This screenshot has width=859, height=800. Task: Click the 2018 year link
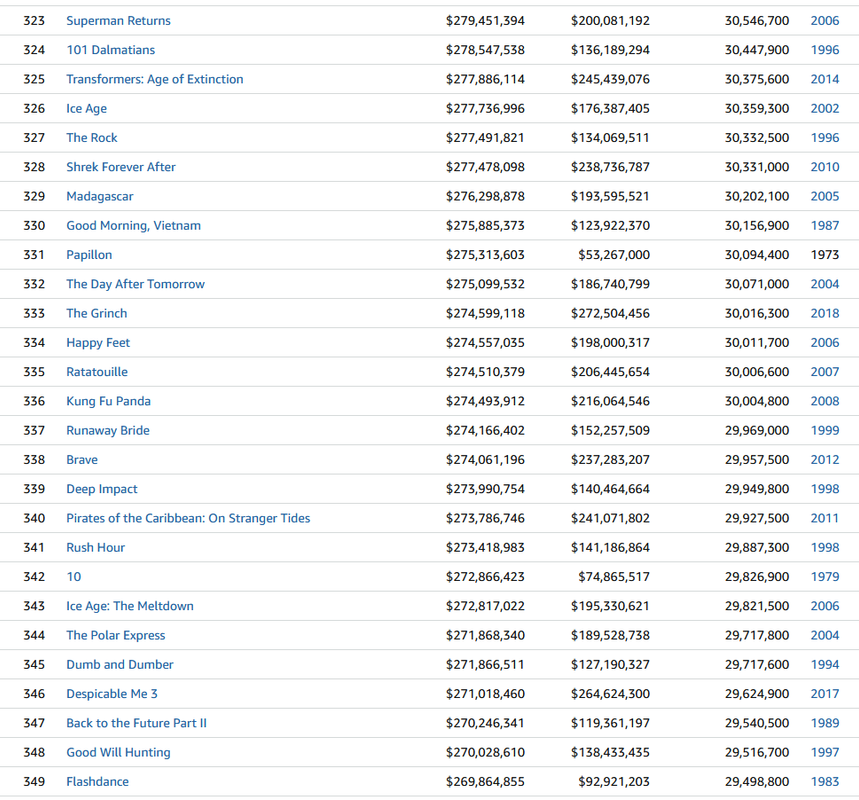(x=824, y=313)
